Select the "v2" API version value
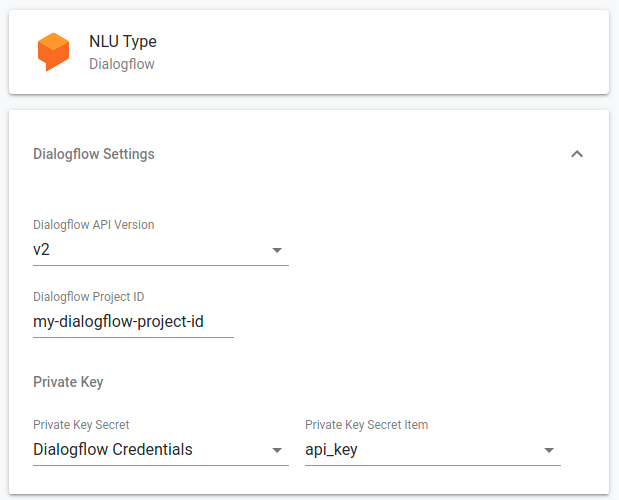Image resolution: width=619 pixels, height=500 pixels. [x=42, y=250]
